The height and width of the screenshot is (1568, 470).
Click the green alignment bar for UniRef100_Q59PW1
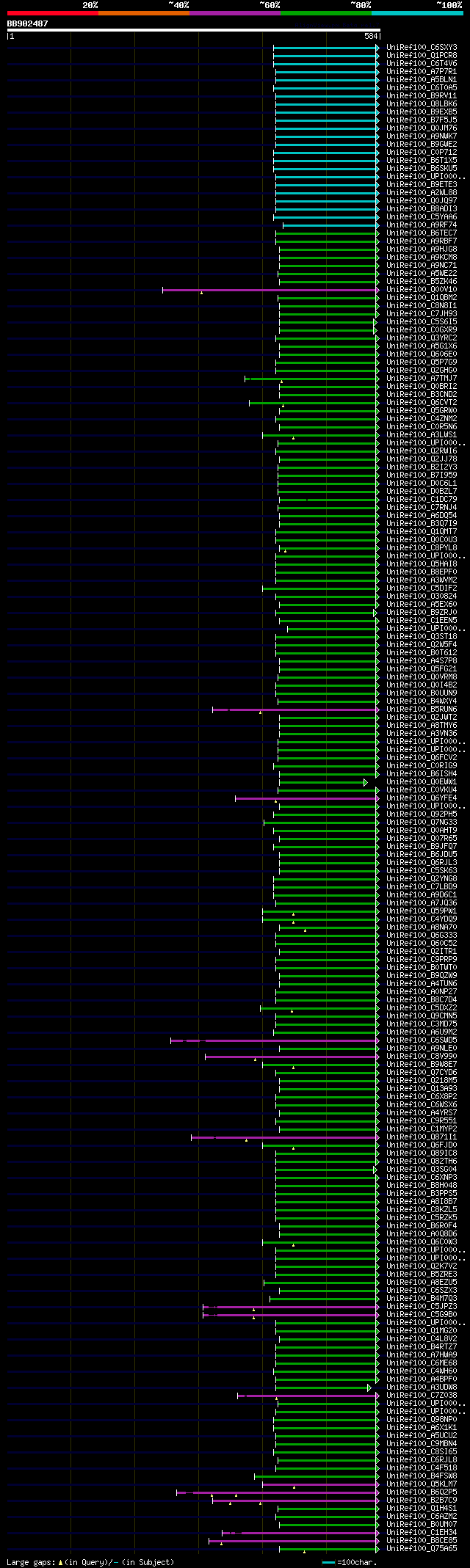[321, 911]
